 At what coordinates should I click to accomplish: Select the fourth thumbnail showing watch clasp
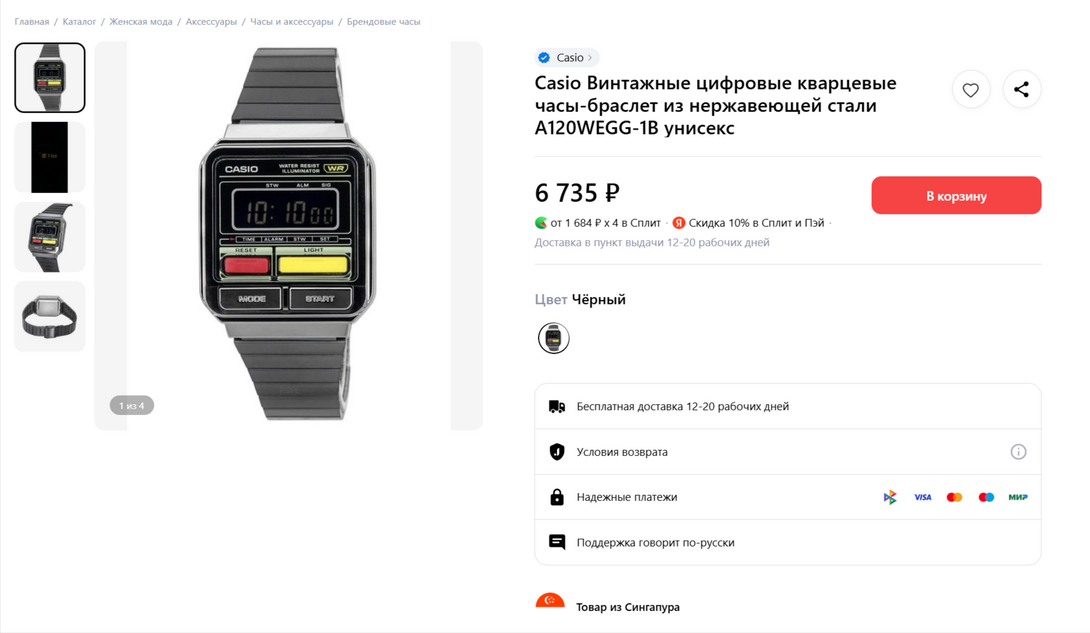(50, 316)
